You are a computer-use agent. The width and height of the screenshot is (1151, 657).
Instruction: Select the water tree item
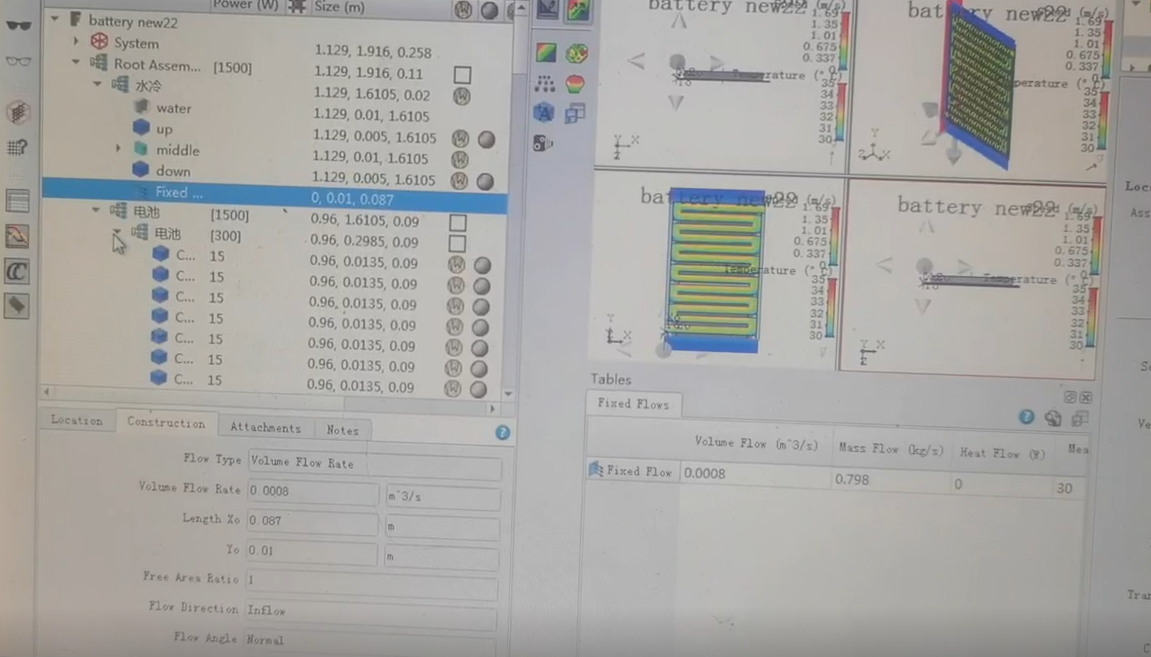(x=173, y=108)
